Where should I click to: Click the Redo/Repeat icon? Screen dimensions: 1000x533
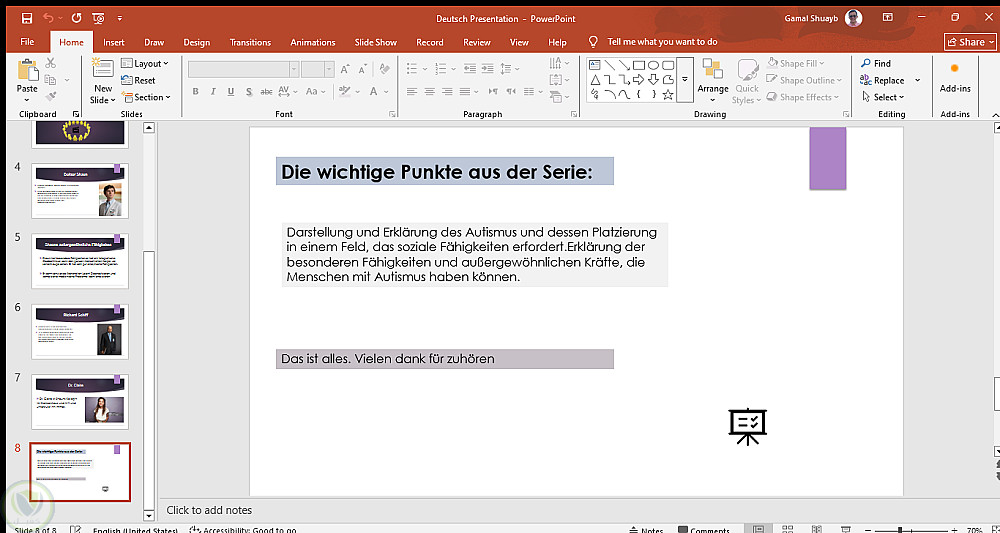tap(77, 18)
